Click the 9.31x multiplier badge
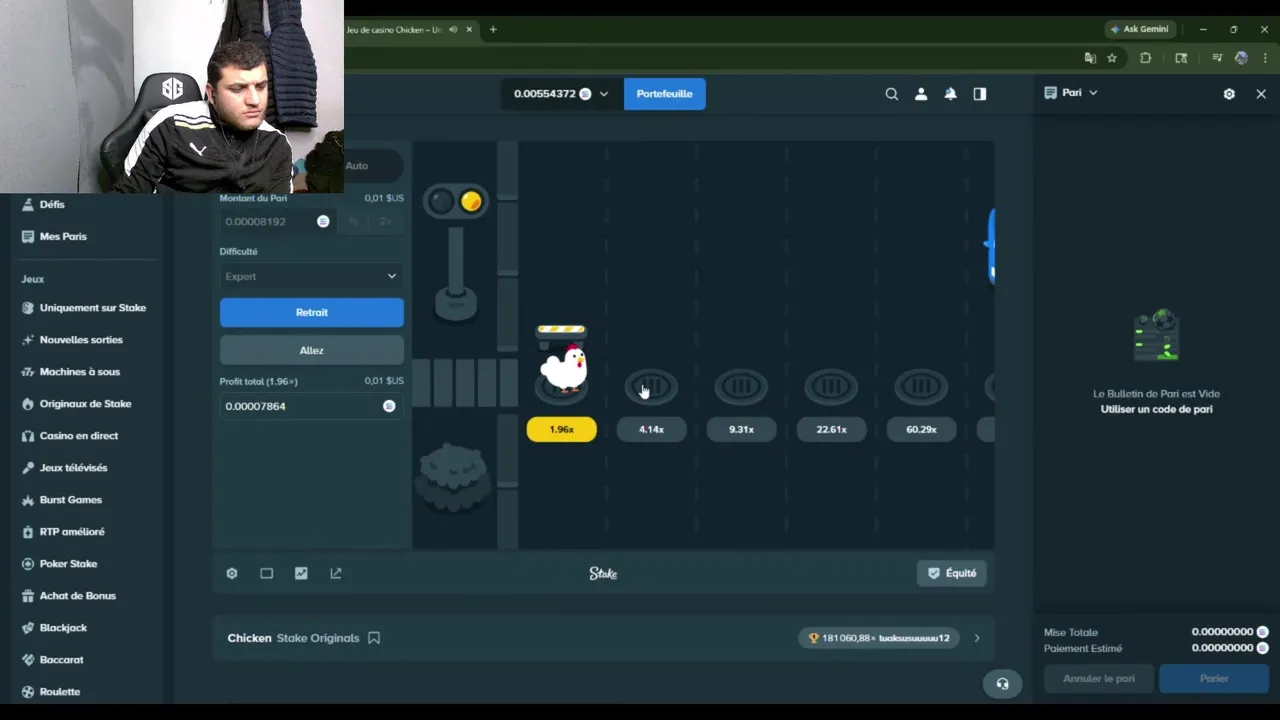The height and width of the screenshot is (720, 1280). coord(741,429)
